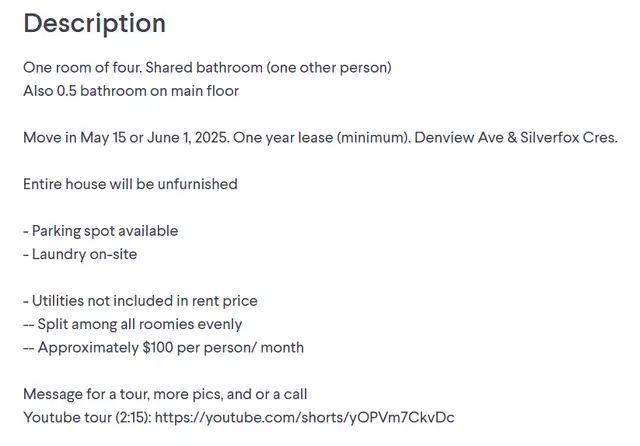The image size is (640, 446).
Task: Click "Entire house will be unfurnished" line
Action: pos(130,184)
